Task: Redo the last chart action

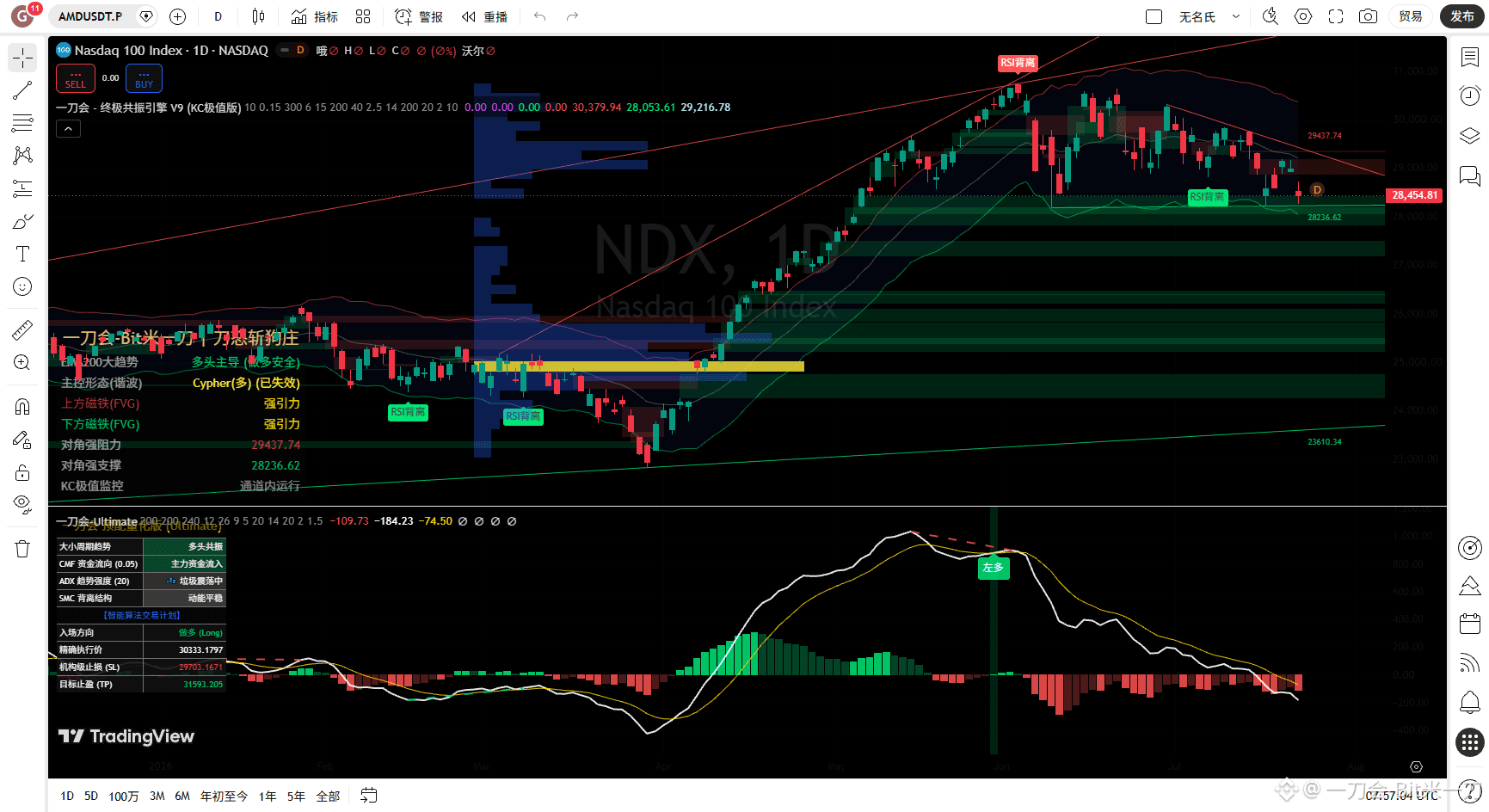Action: click(x=572, y=16)
